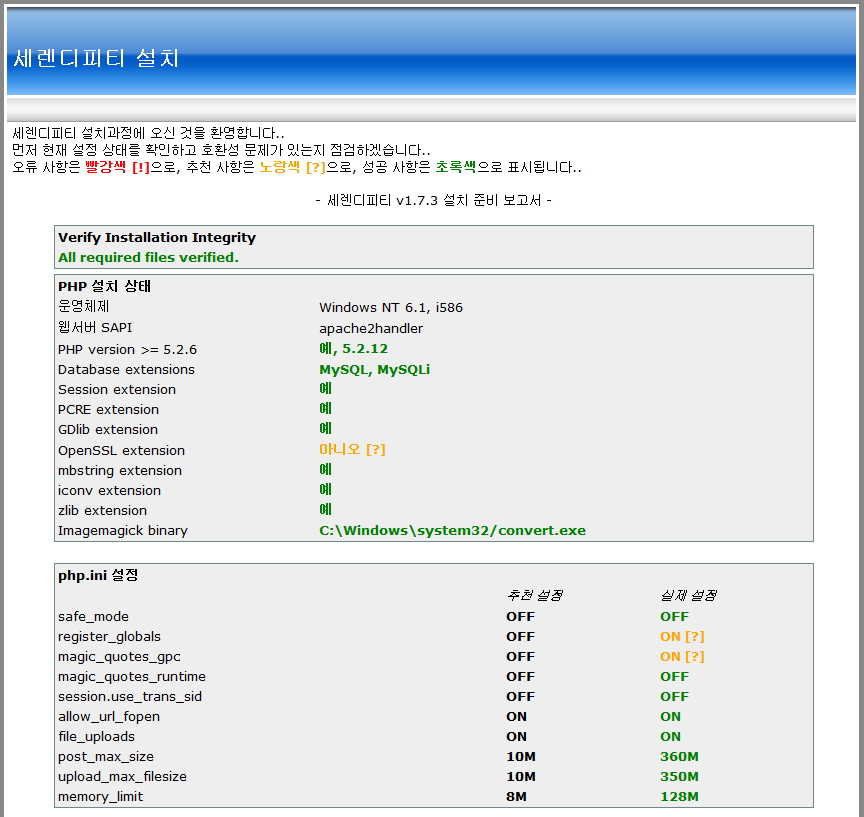The image size is (864, 817).
Task: Click the 'apache2handler' value
Action: coord(371,328)
